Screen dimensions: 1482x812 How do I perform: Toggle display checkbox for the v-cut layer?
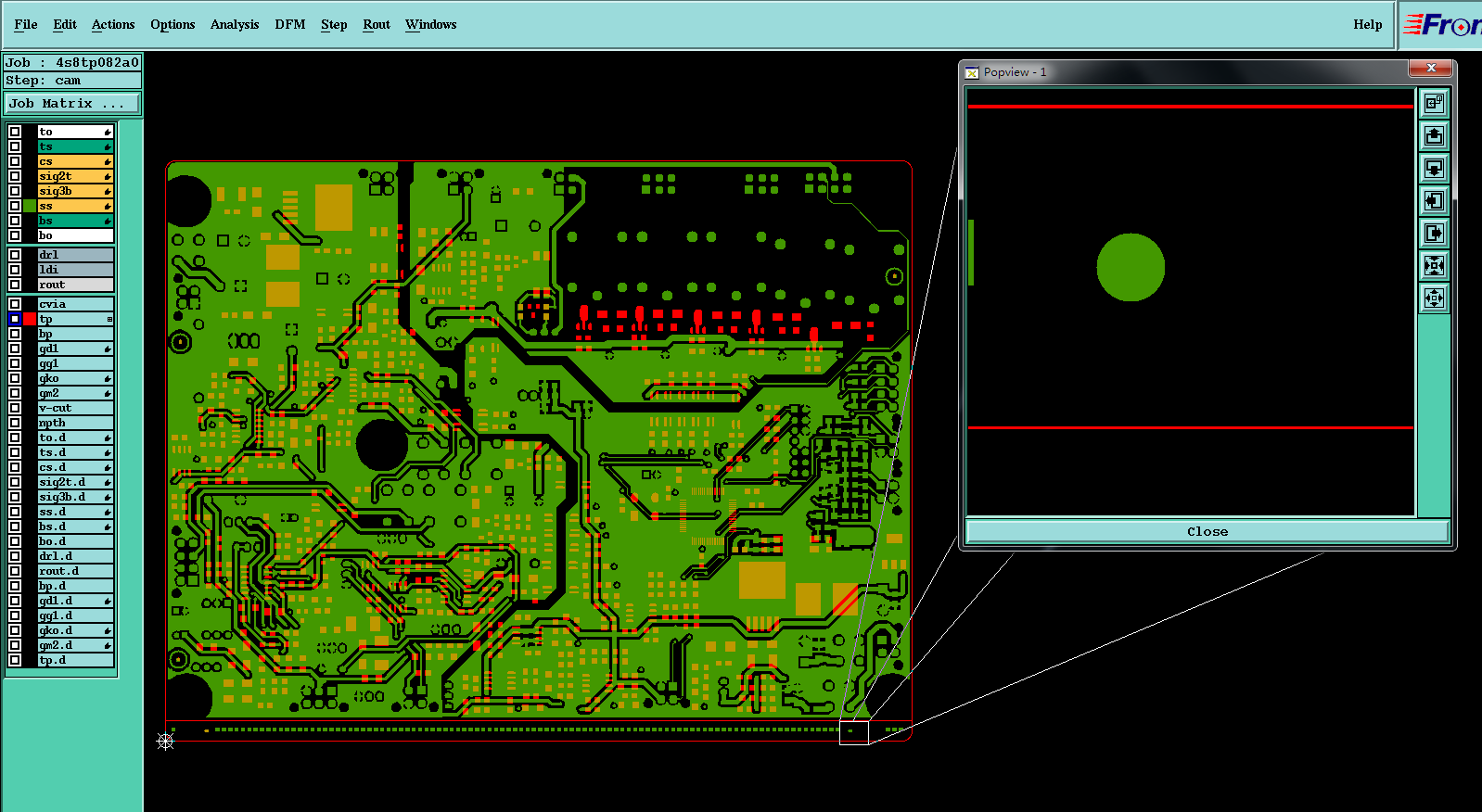[x=15, y=408]
